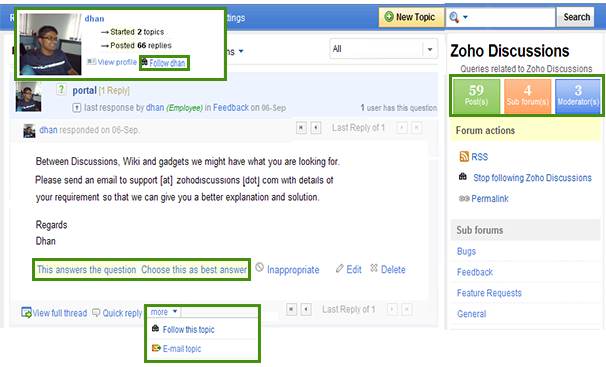The width and height of the screenshot is (606, 367).
Task: Click the green 59 Post(s) tile
Action: 476,96
